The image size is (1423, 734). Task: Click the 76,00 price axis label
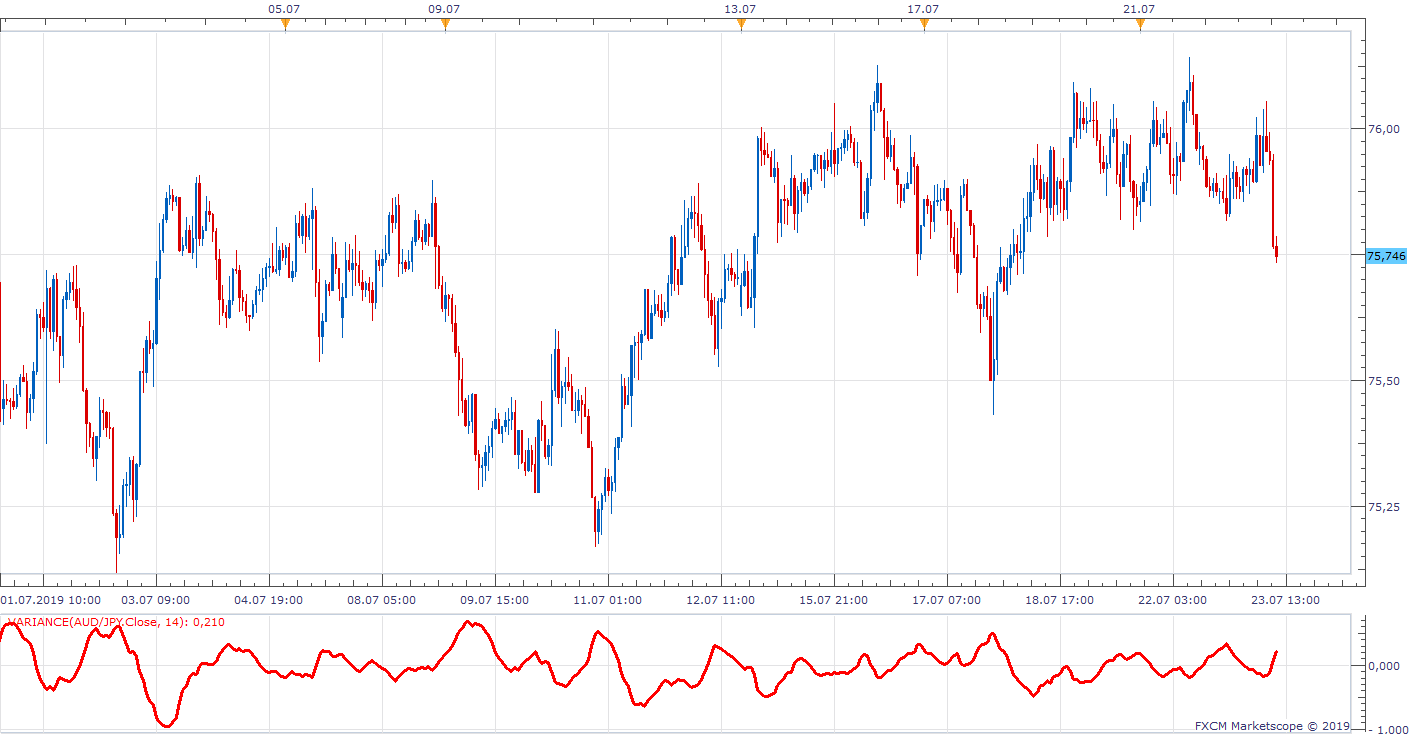(1382, 129)
